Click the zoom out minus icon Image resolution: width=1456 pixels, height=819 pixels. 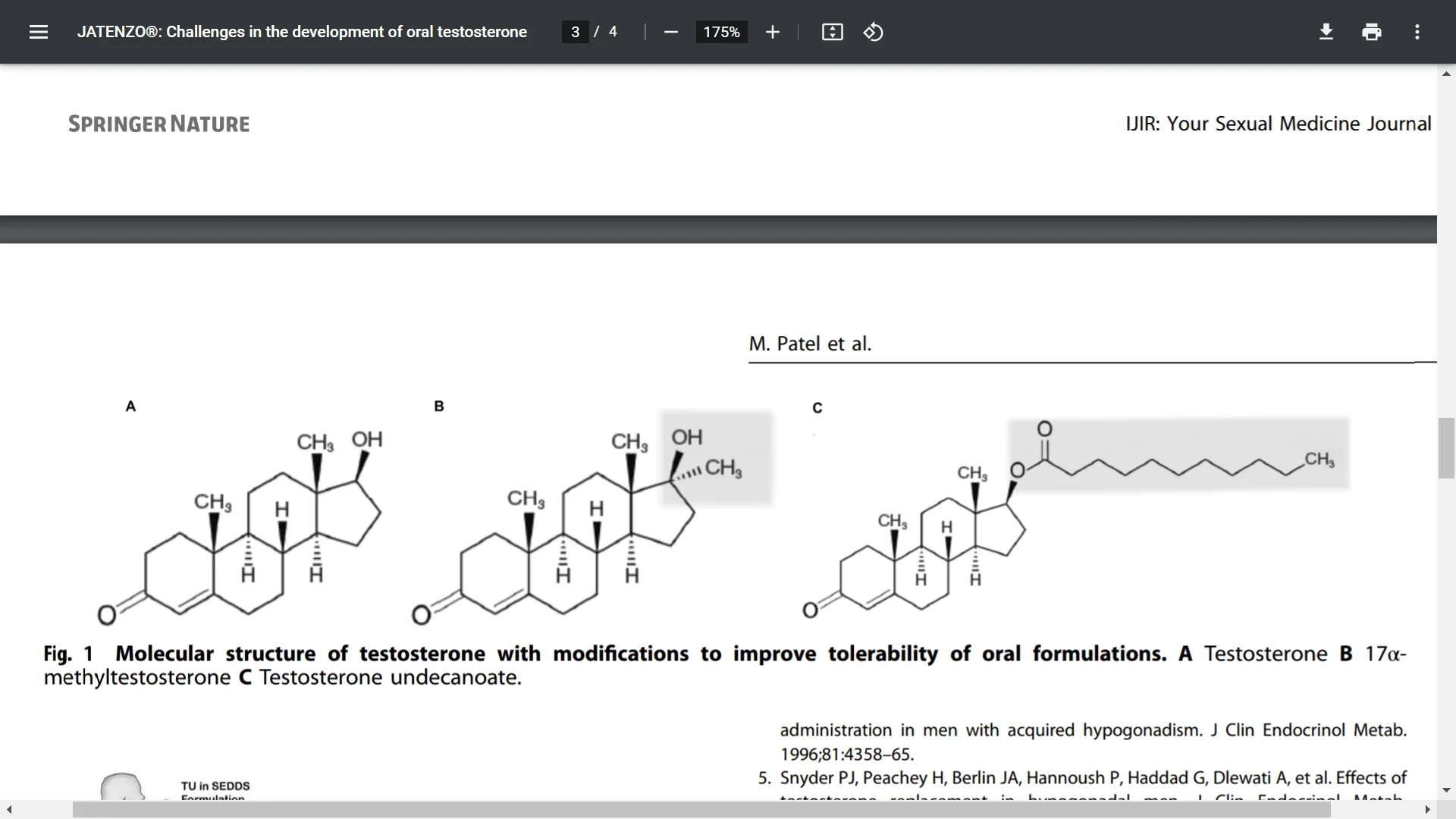pos(670,32)
